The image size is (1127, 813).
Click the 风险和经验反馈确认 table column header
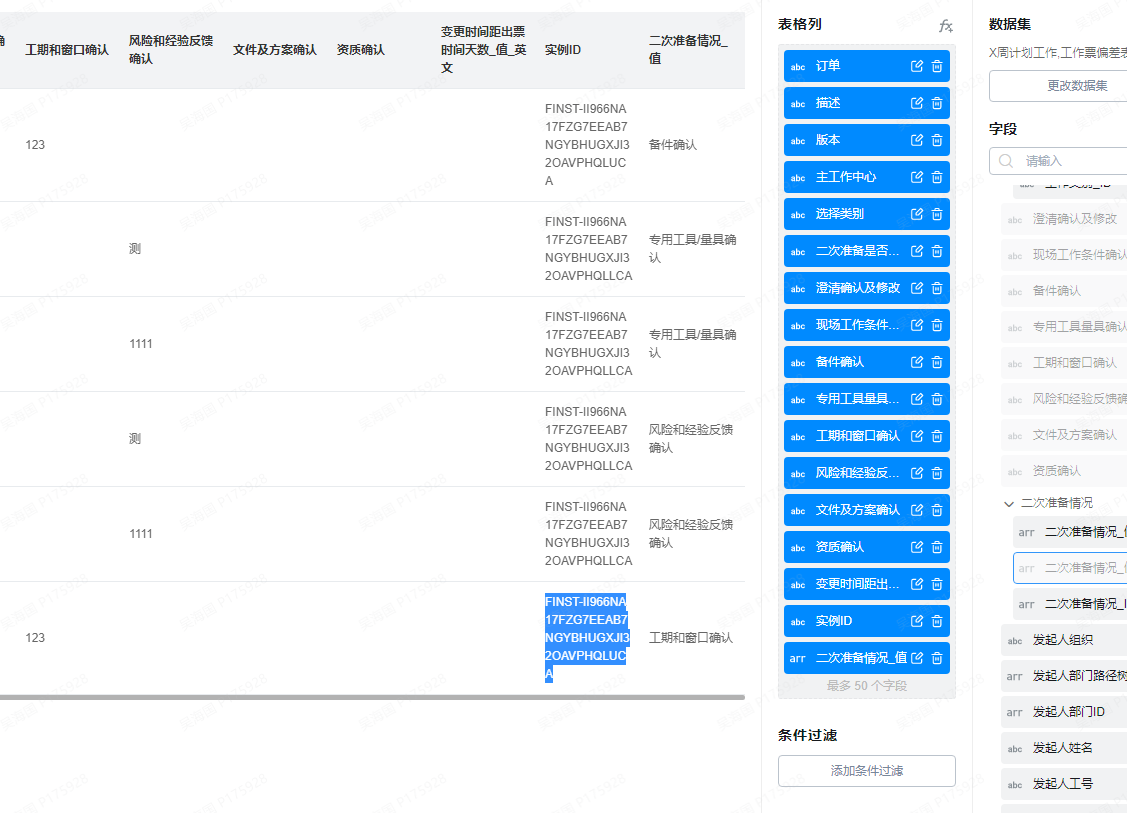171,50
